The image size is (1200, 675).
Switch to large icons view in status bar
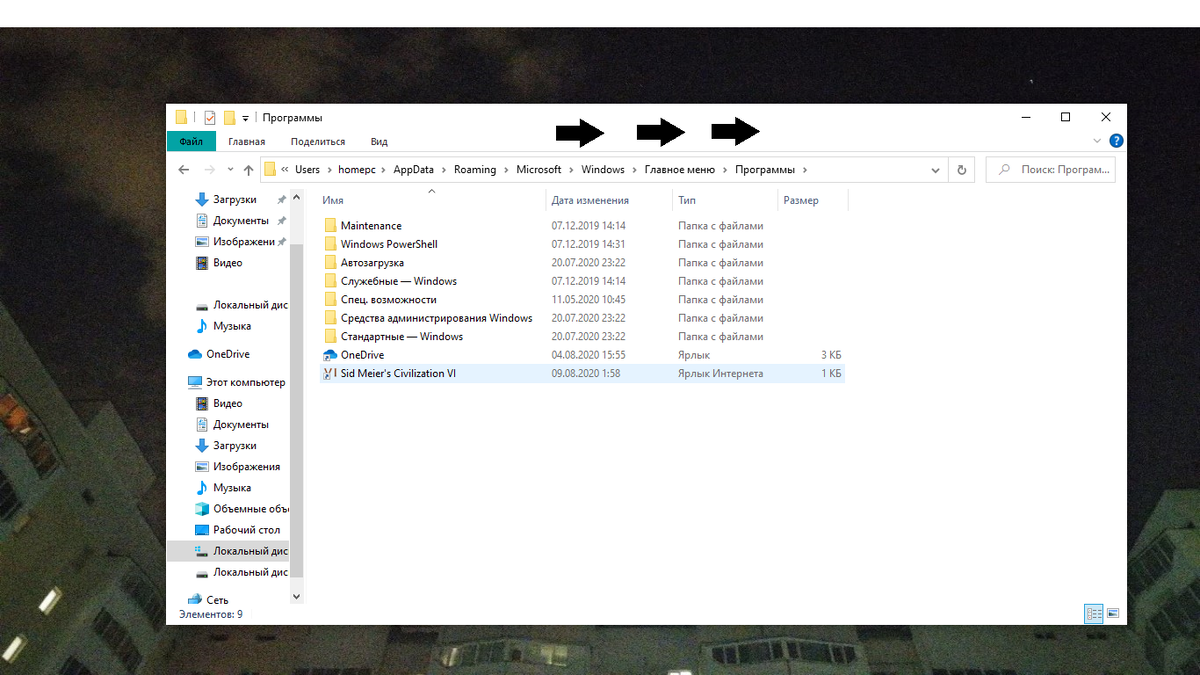(x=1113, y=614)
